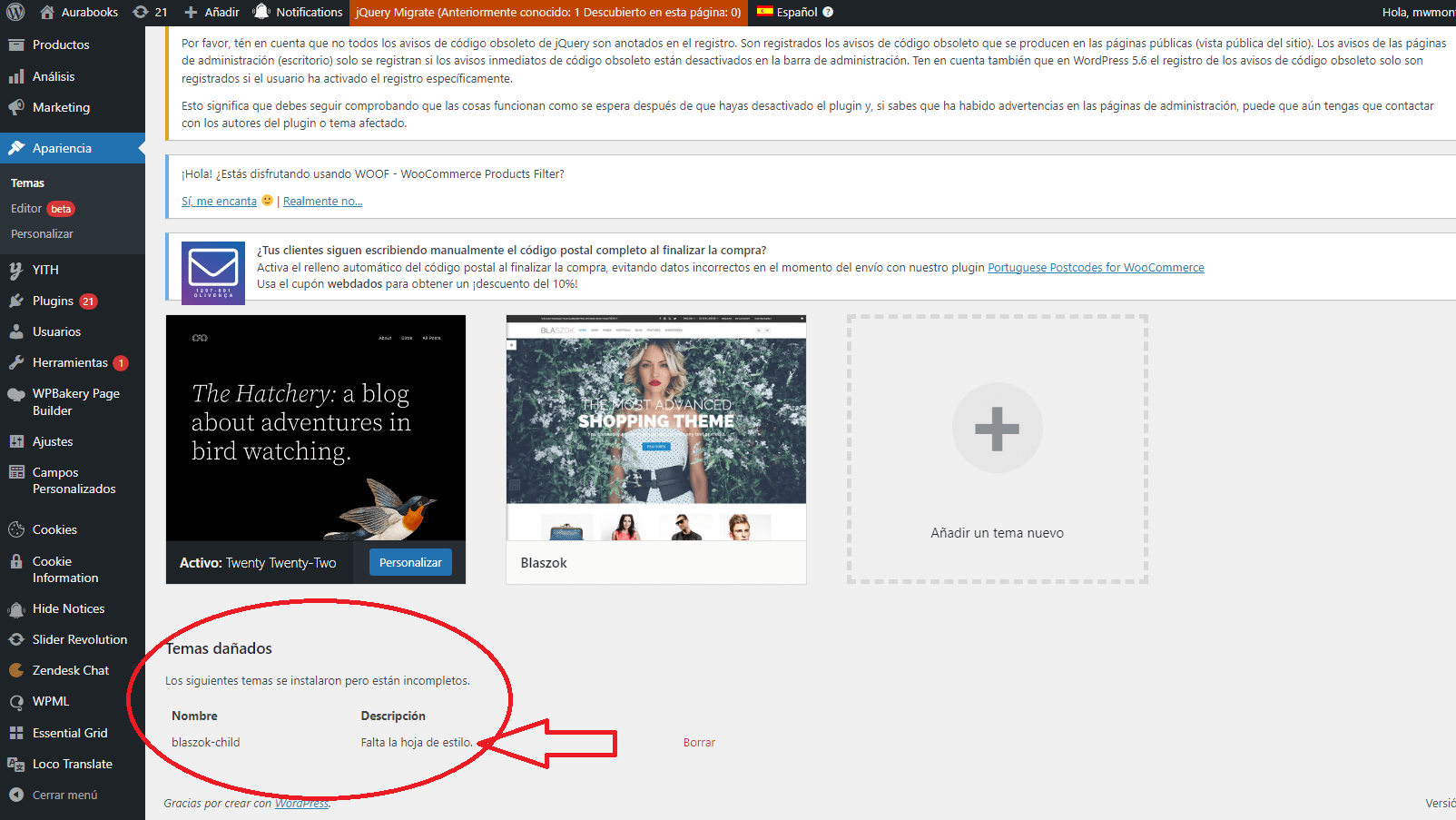
Task: Click the Plugins 21 update badge
Action: pyautogui.click(x=88, y=301)
